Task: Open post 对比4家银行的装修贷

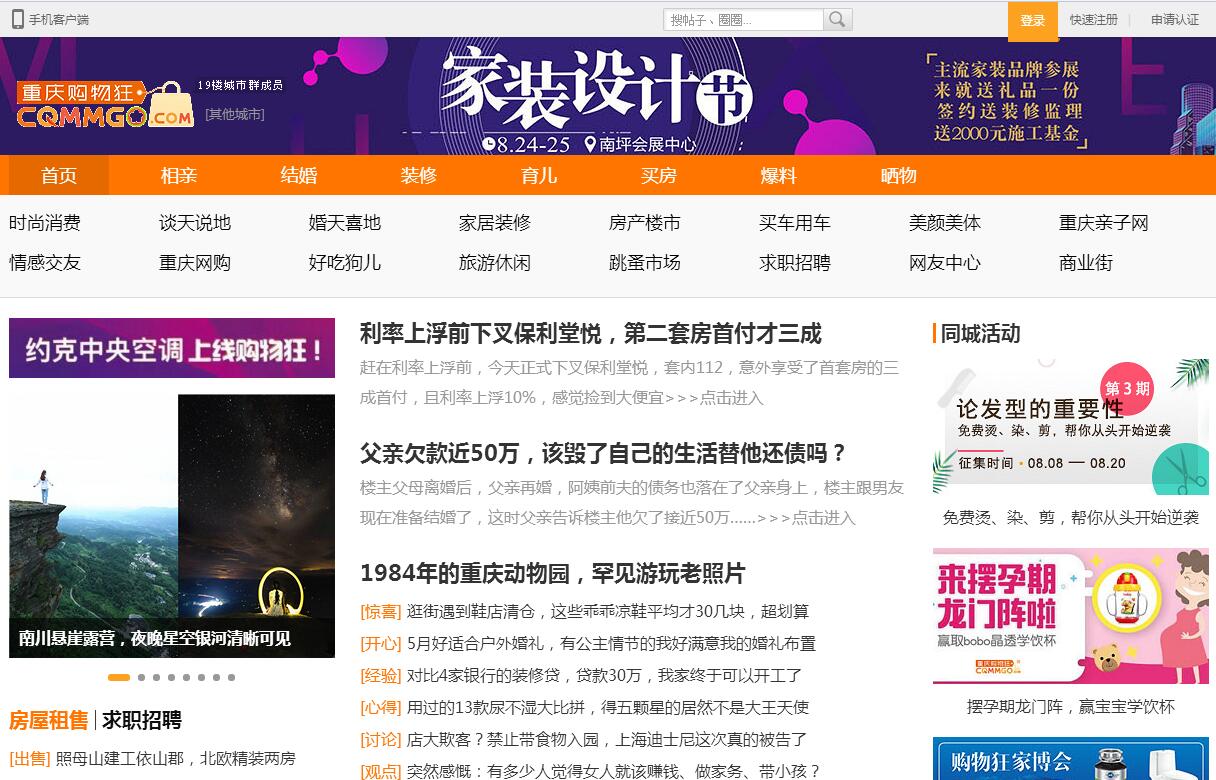Action: [605, 675]
